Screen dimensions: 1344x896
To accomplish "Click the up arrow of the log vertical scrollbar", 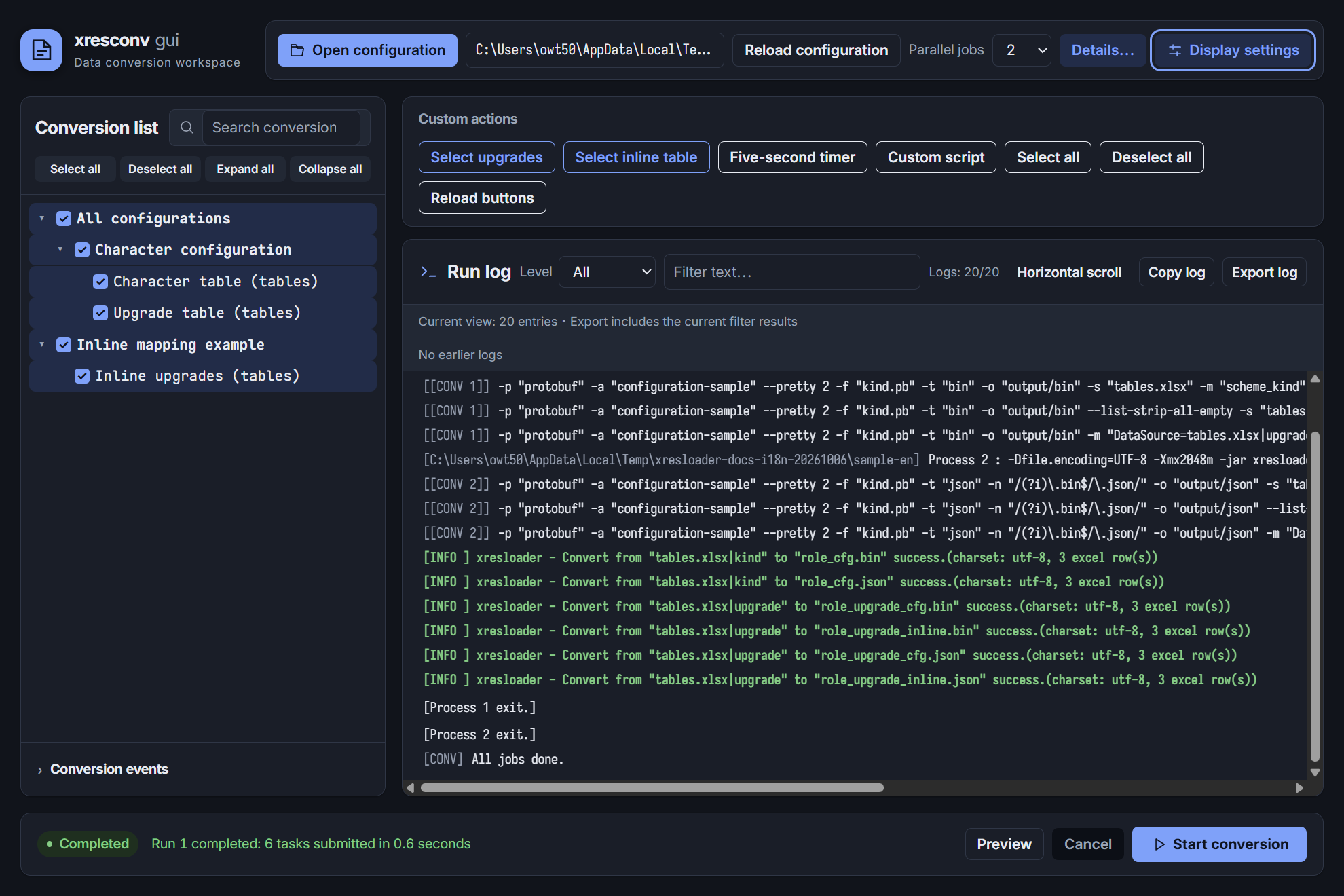I will pos(1315,379).
